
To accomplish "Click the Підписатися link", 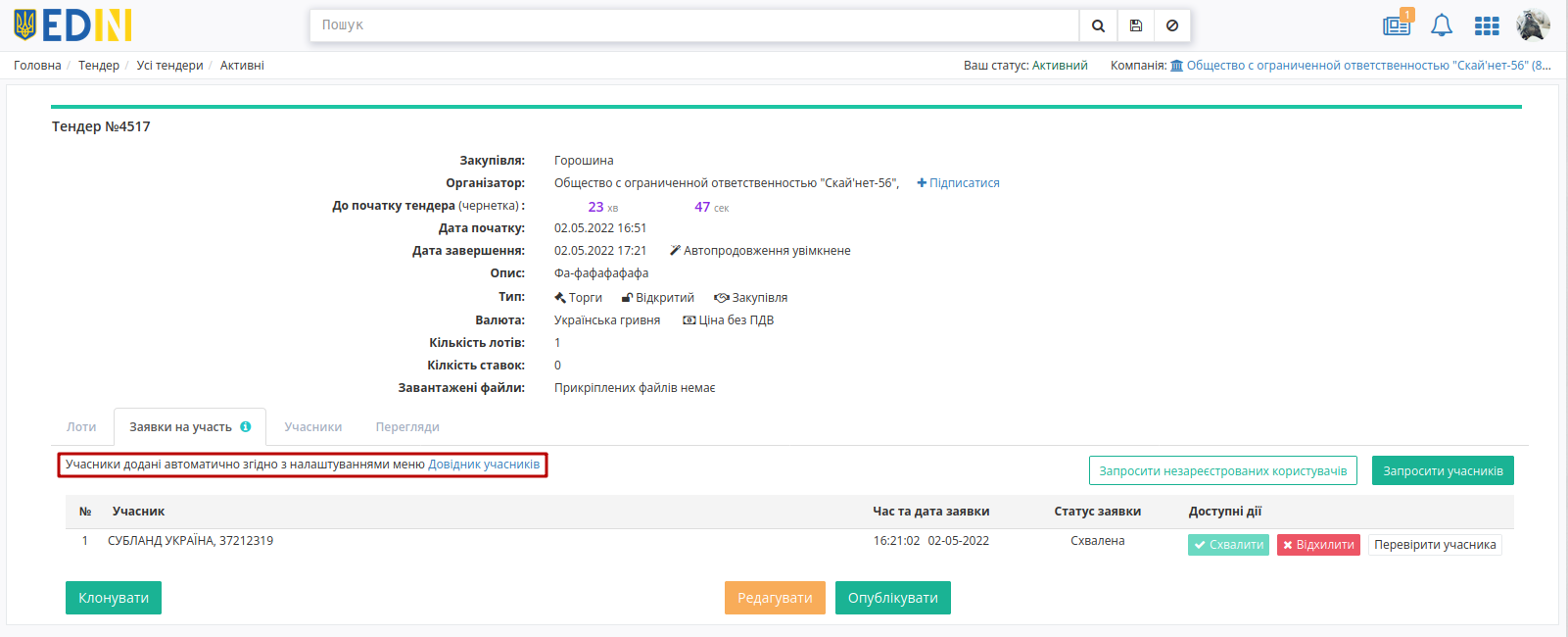I will tap(958, 183).
